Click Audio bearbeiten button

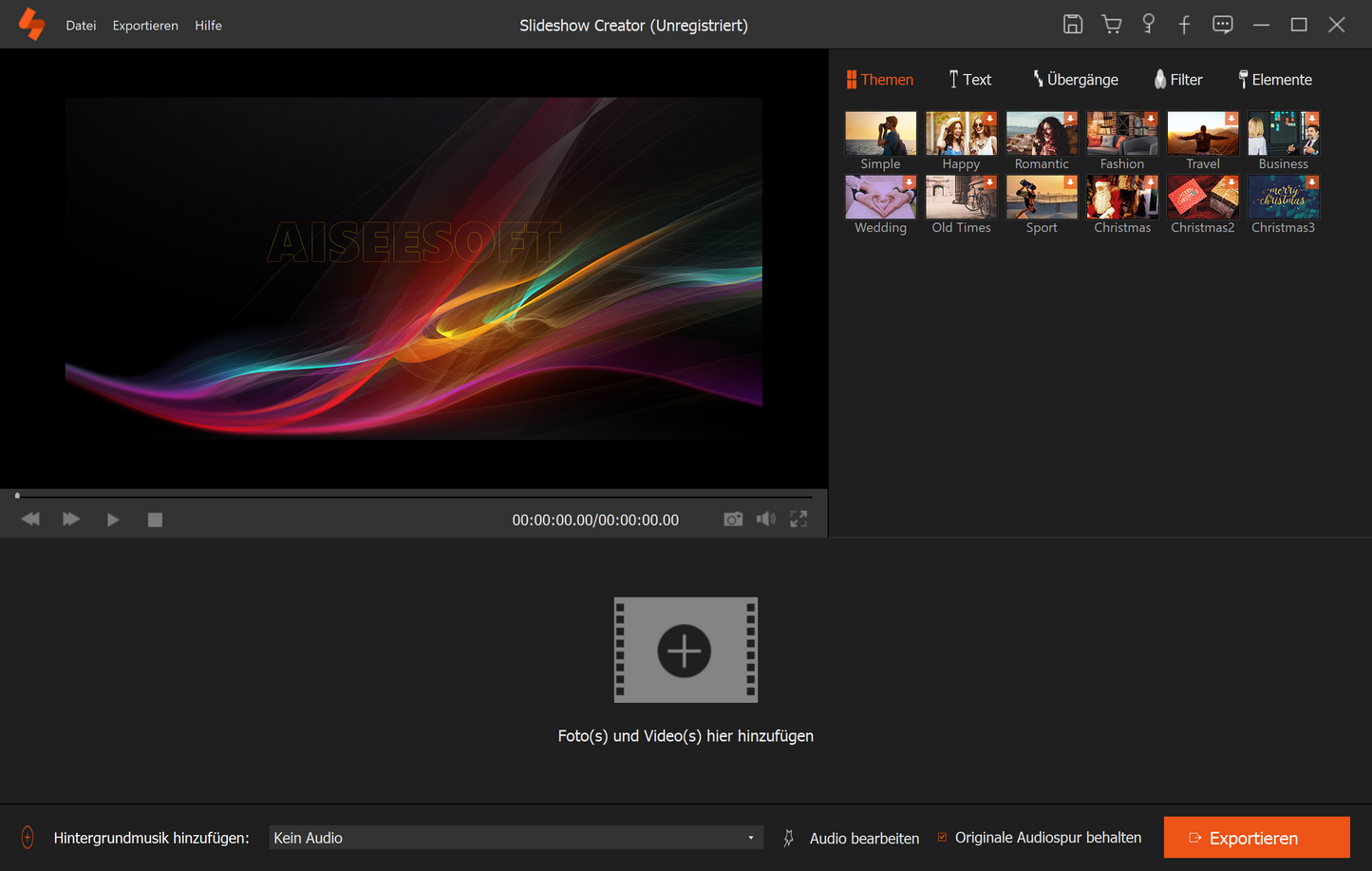click(863, 839)
